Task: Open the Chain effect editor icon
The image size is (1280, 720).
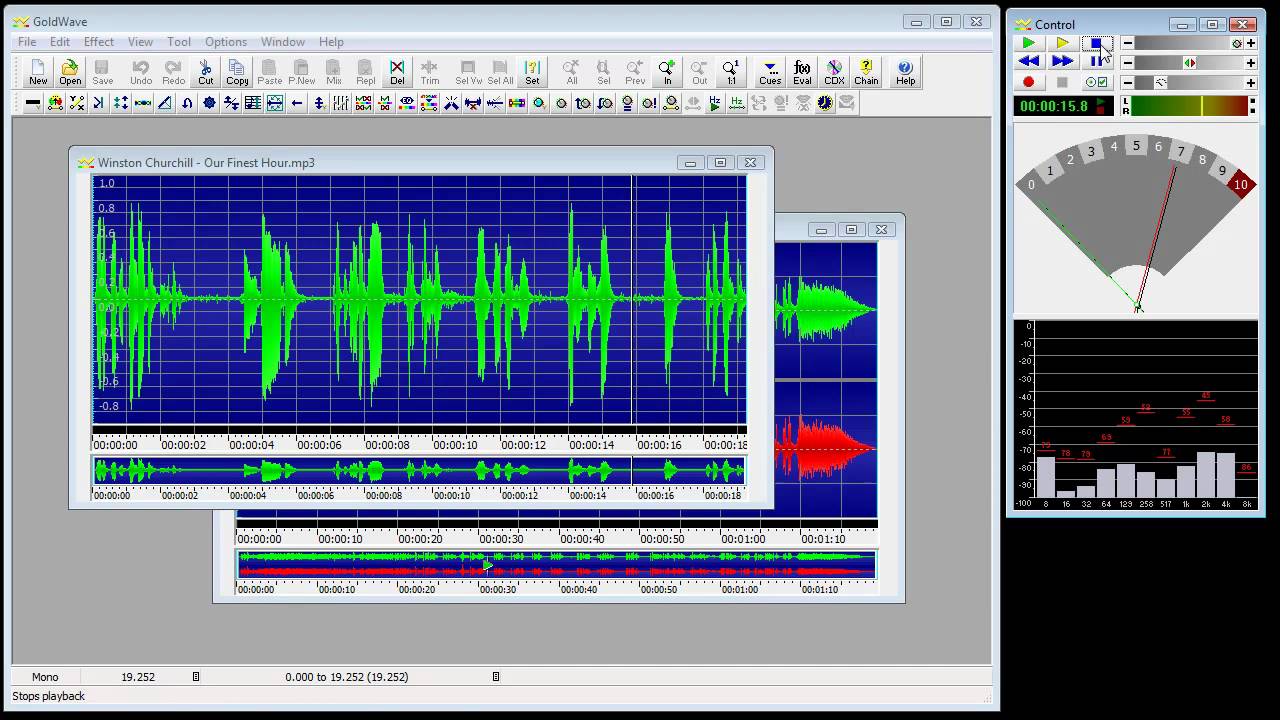Action: pos(866,72)
